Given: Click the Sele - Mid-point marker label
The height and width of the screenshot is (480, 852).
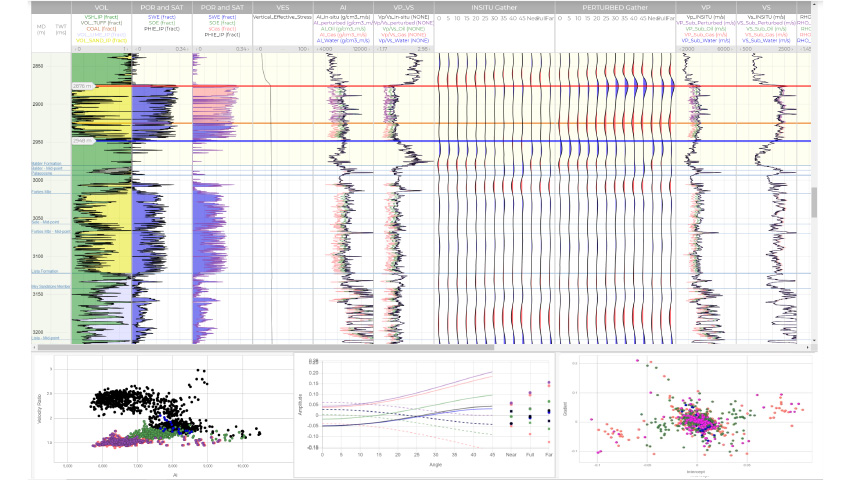Looking at the screenshot, I should 45,222.
